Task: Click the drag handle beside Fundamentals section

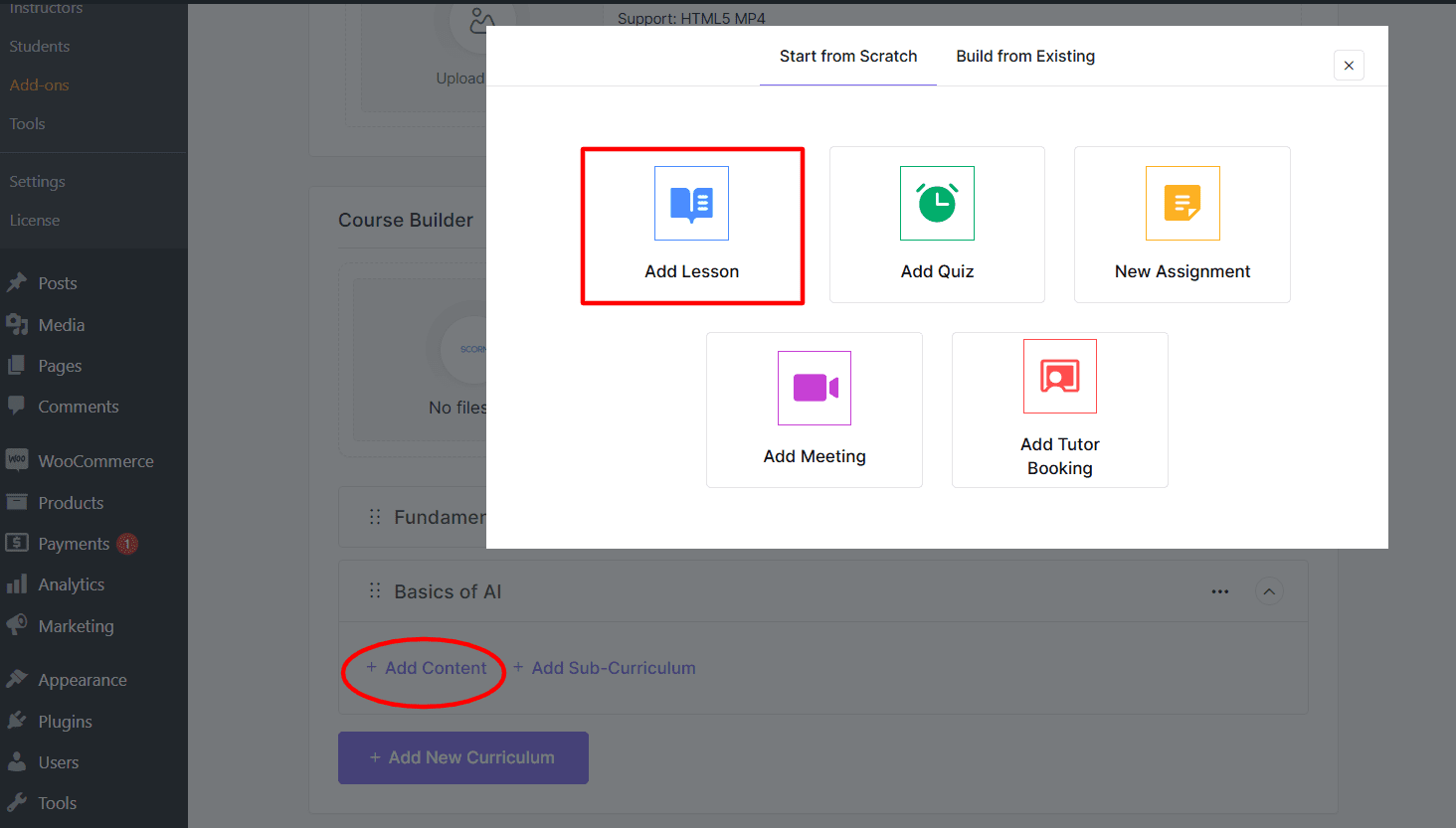Action: [375, 517]
